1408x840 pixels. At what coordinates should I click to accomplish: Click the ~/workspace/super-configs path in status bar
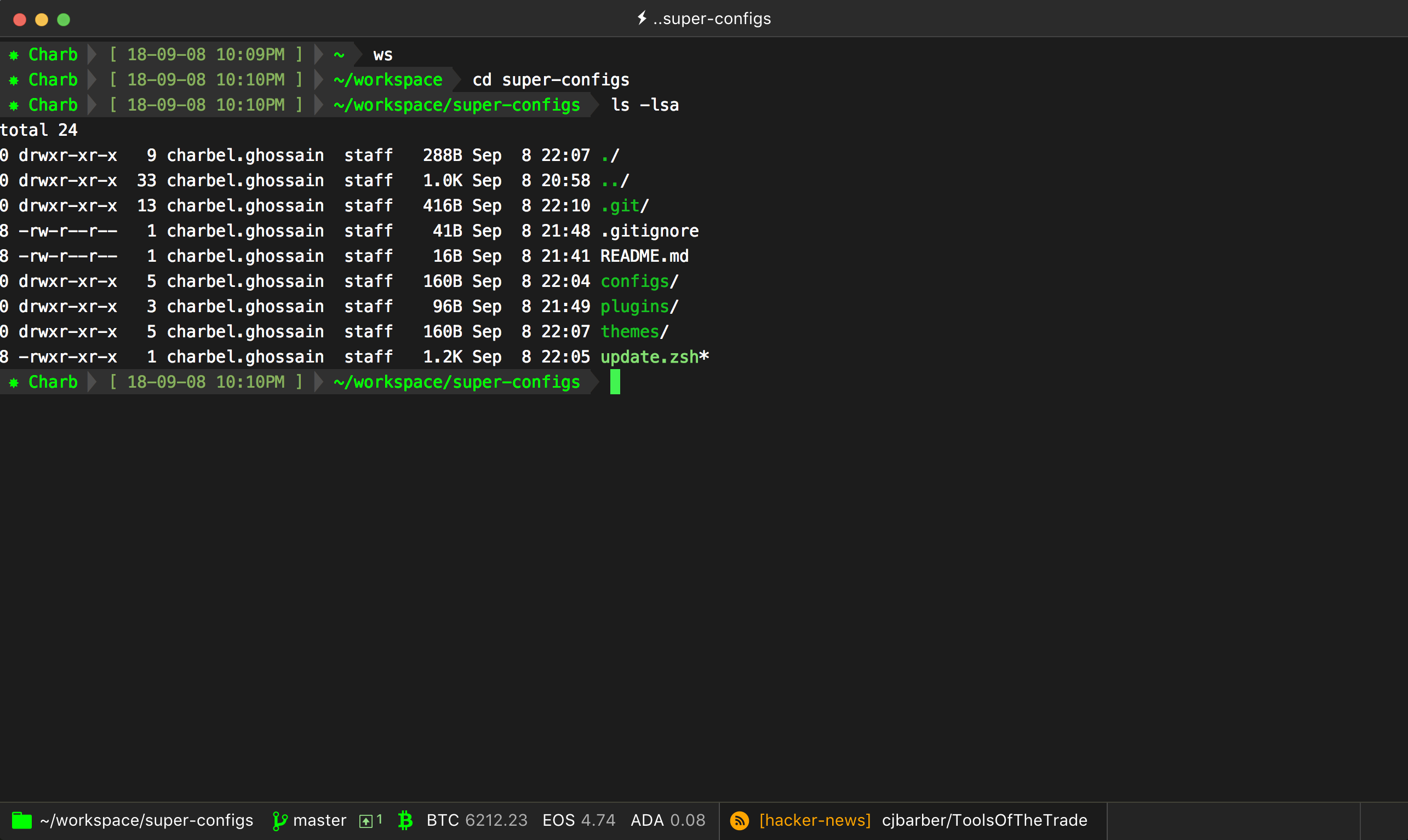[147, 820]
